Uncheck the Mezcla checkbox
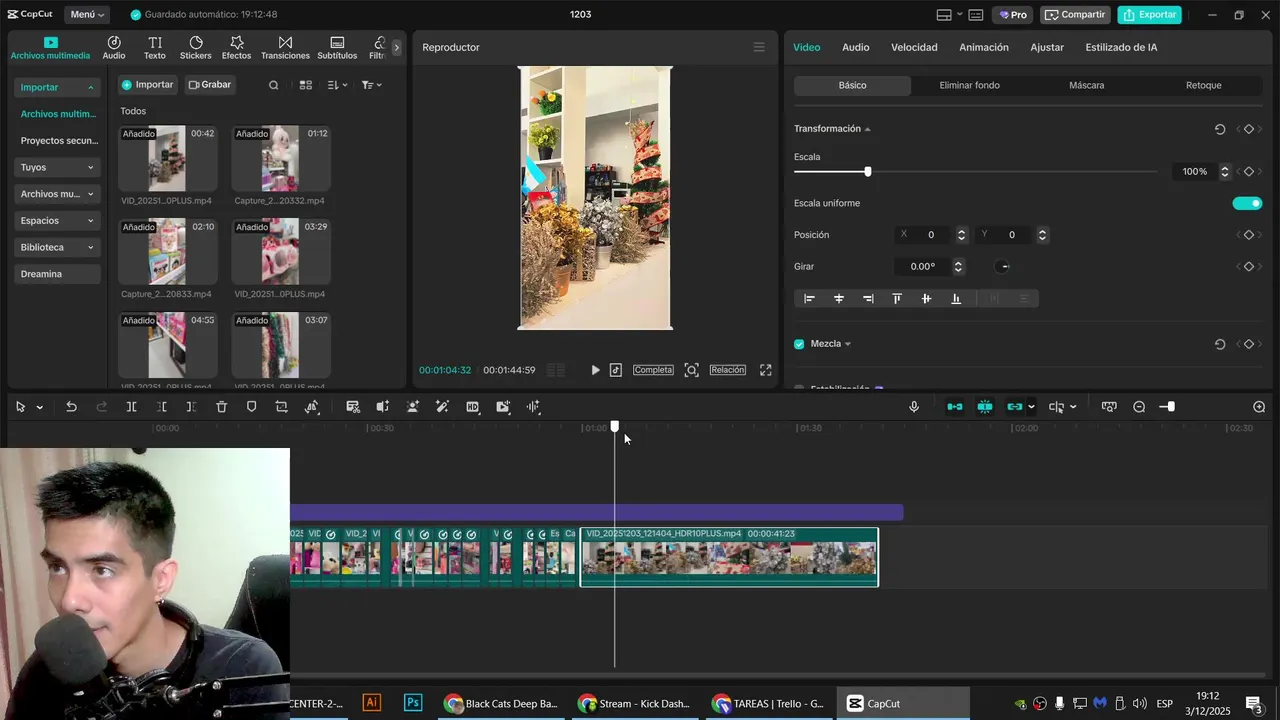This screenshot has height=720, width=1280. pyautogui.click(x=799, y=344)
